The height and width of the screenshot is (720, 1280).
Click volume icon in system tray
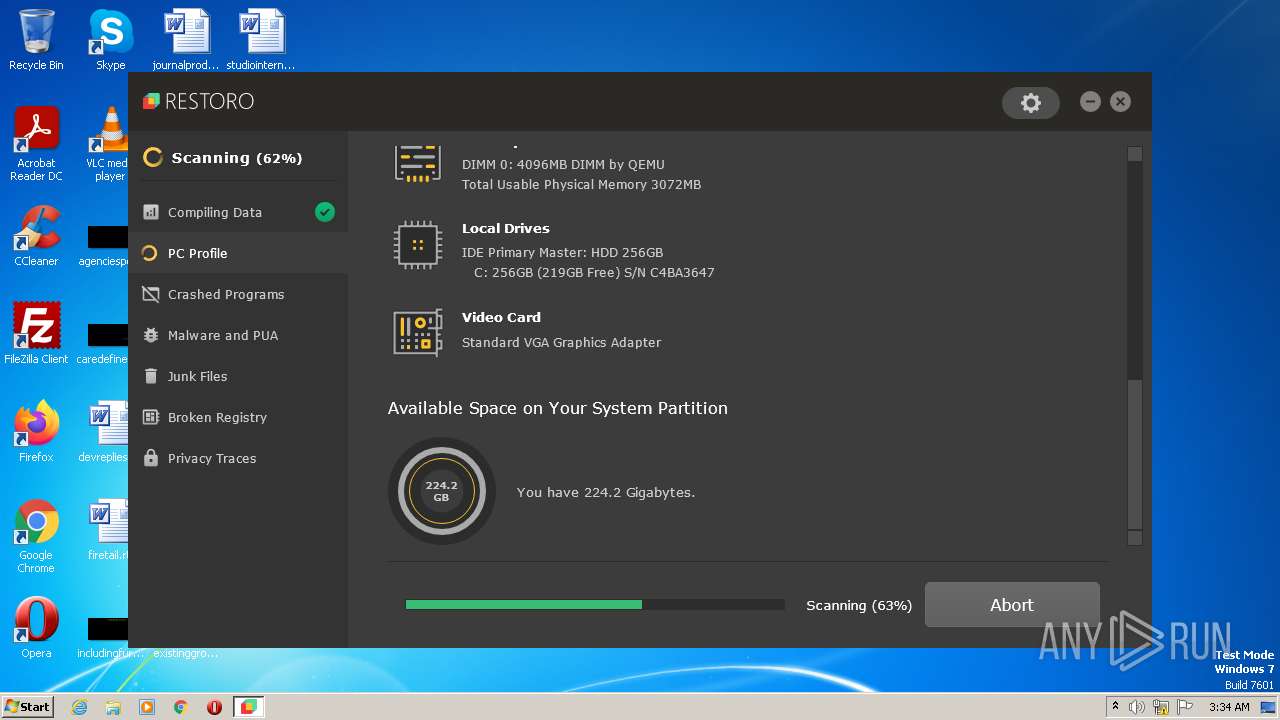(1137, 707)
